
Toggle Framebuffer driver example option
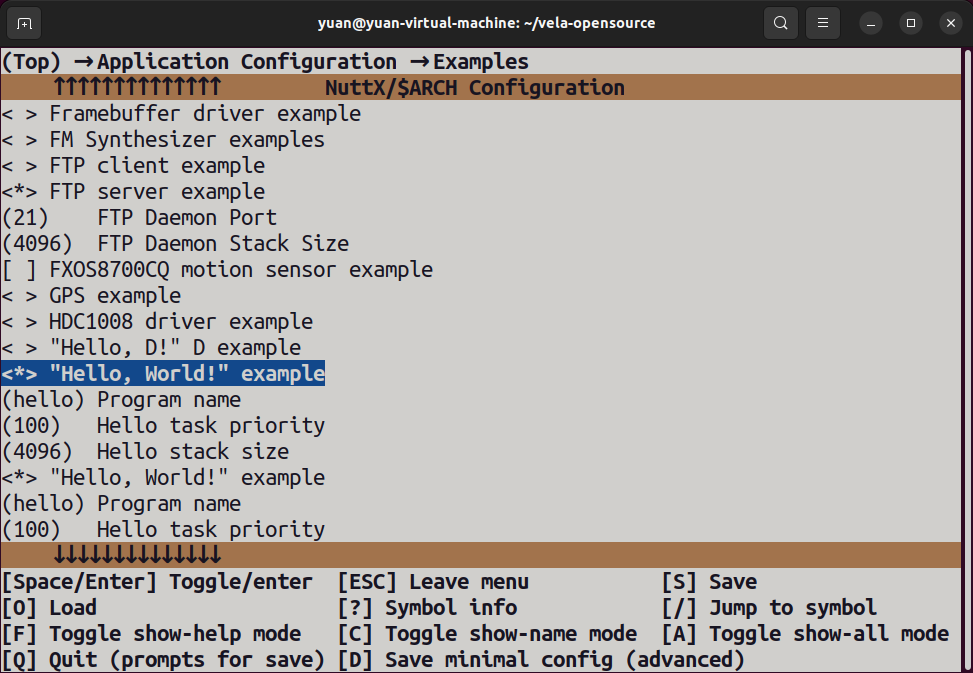pos(181,114)
